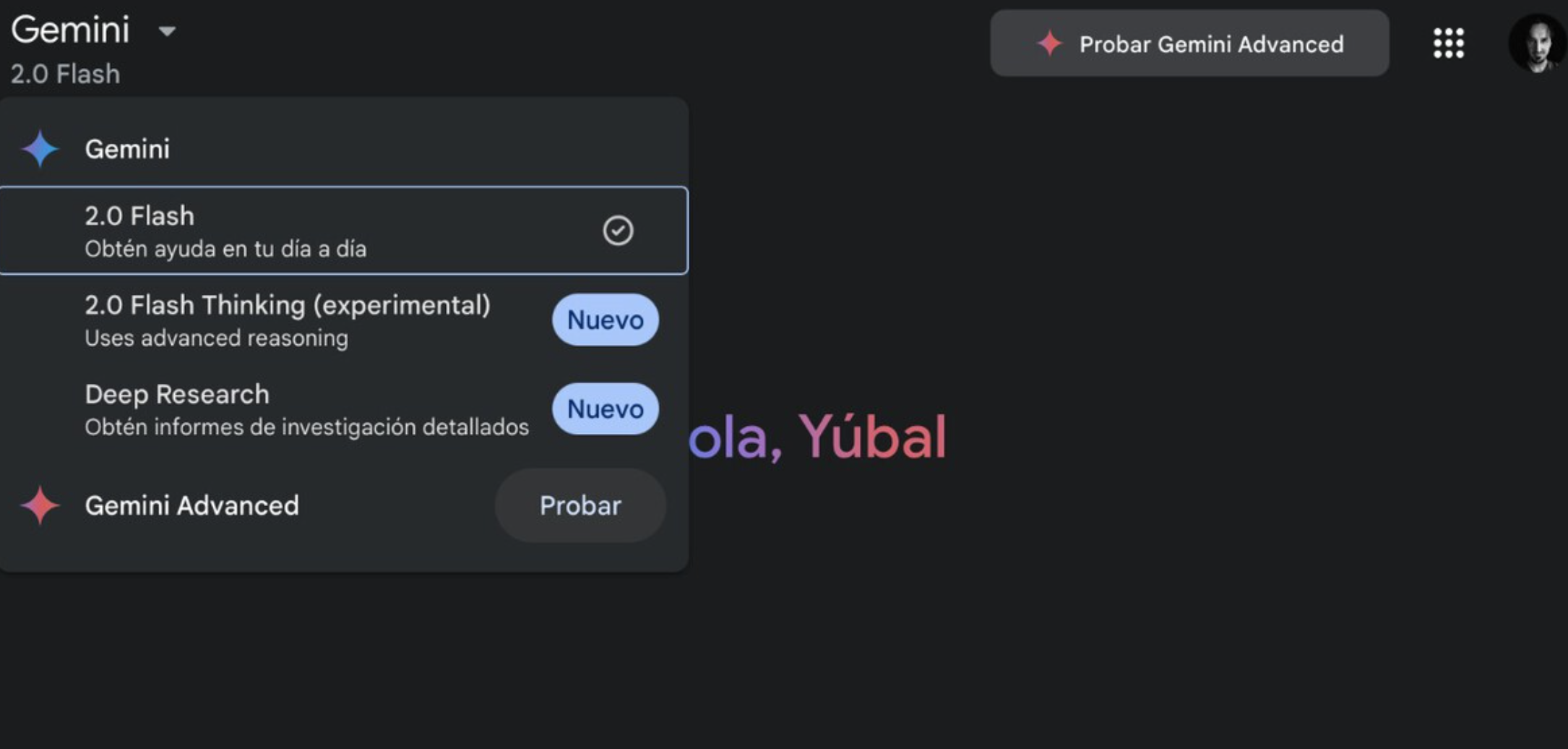Click the blue Gemini sparkle icon
Image resolution: width=1568 pixels, height=749 pixels.
click(40, 149)
